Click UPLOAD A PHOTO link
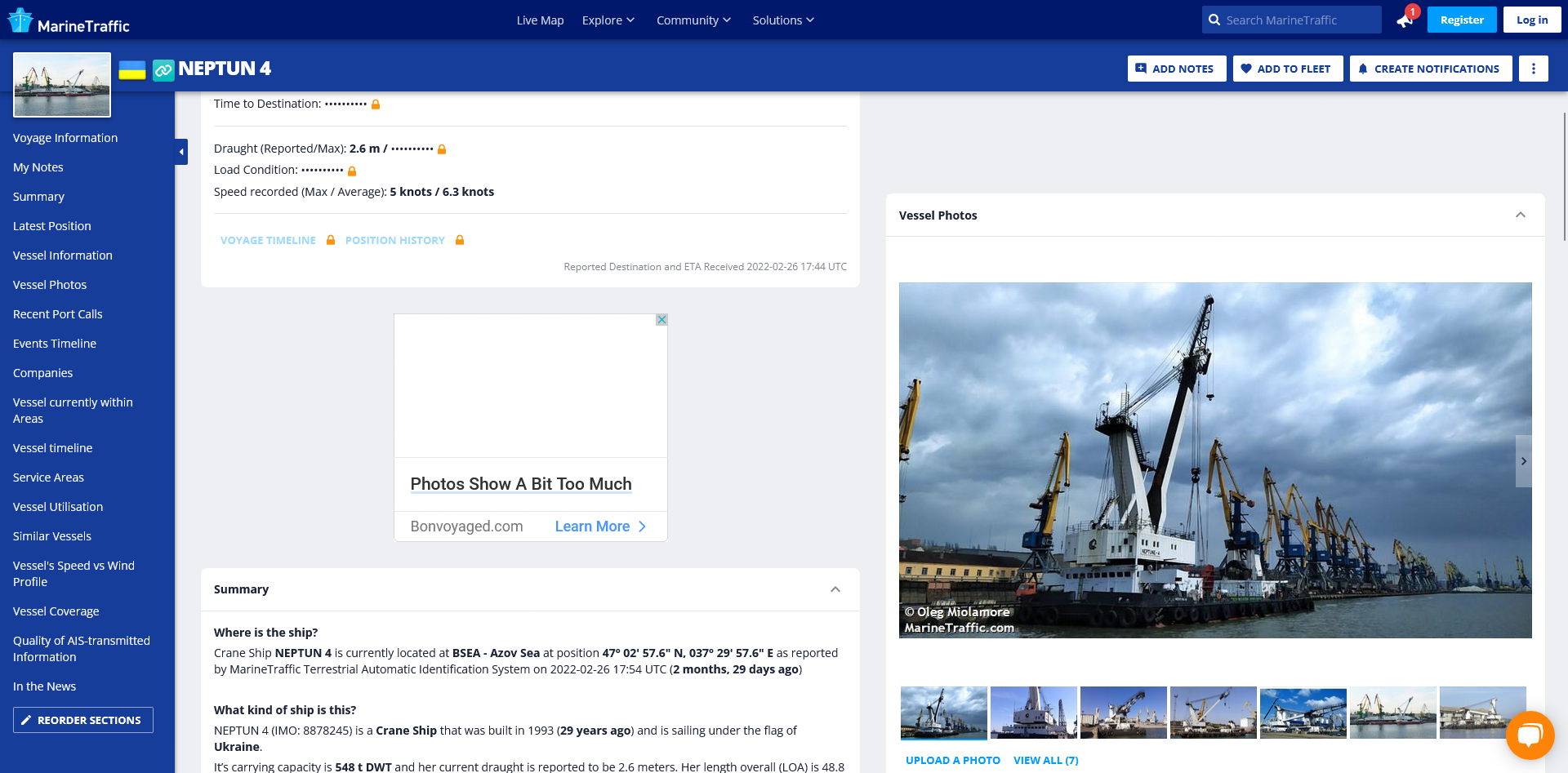1568x773 pixels. tap(953, 760)
